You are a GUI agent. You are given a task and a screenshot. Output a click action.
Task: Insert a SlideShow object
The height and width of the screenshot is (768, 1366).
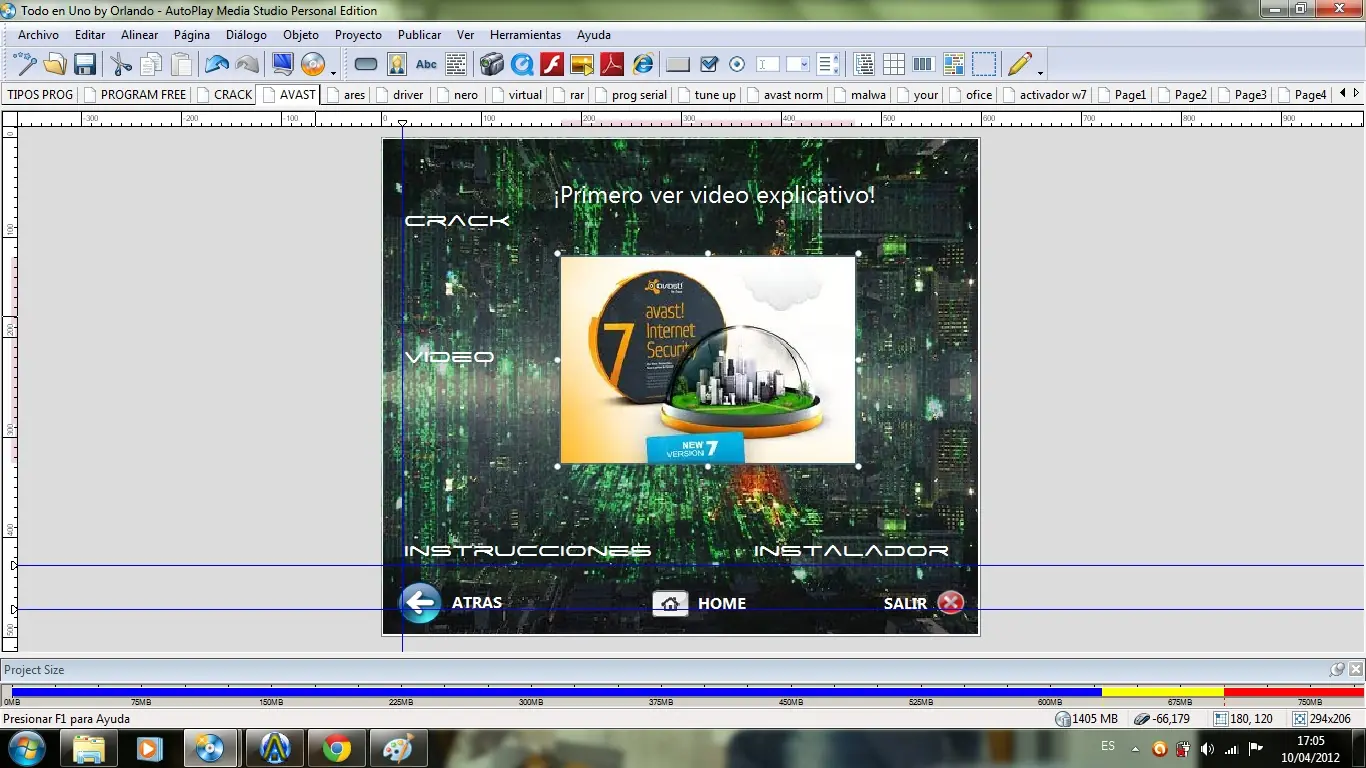tap(582, 65)
